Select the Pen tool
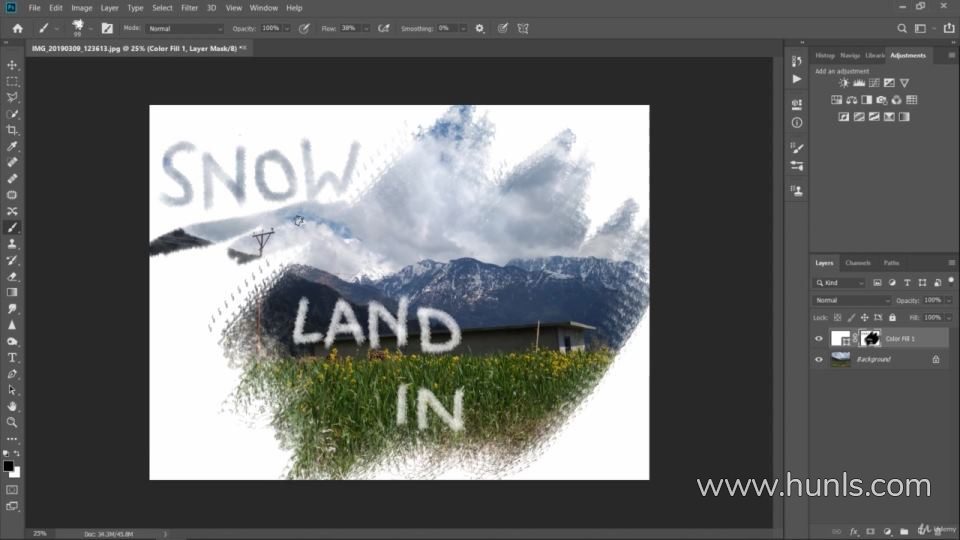Screen dimensions: 960x540 pyautogui.click(x=12, y=373)
